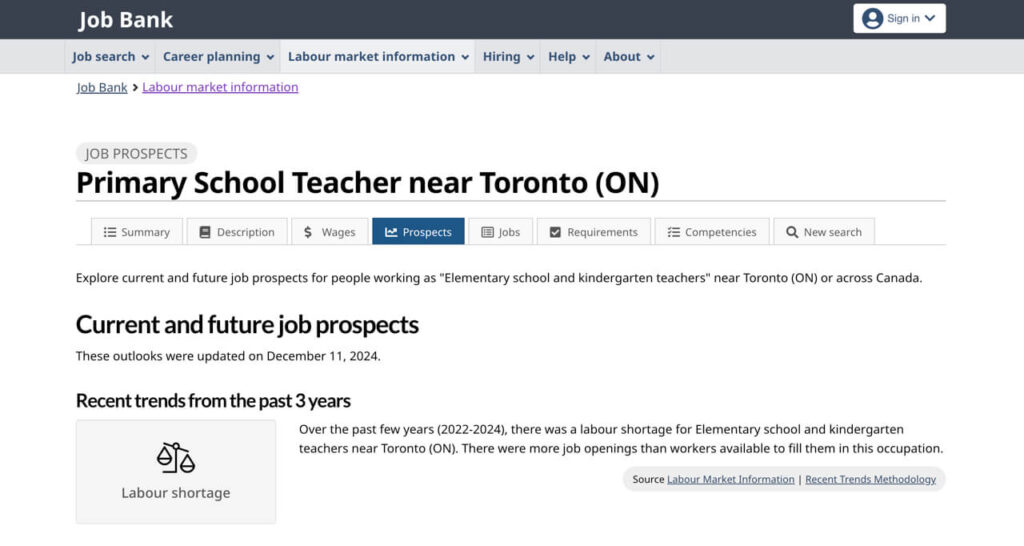
Task: Click the magnifier icon for New search
Action: [x=792, y=232]
